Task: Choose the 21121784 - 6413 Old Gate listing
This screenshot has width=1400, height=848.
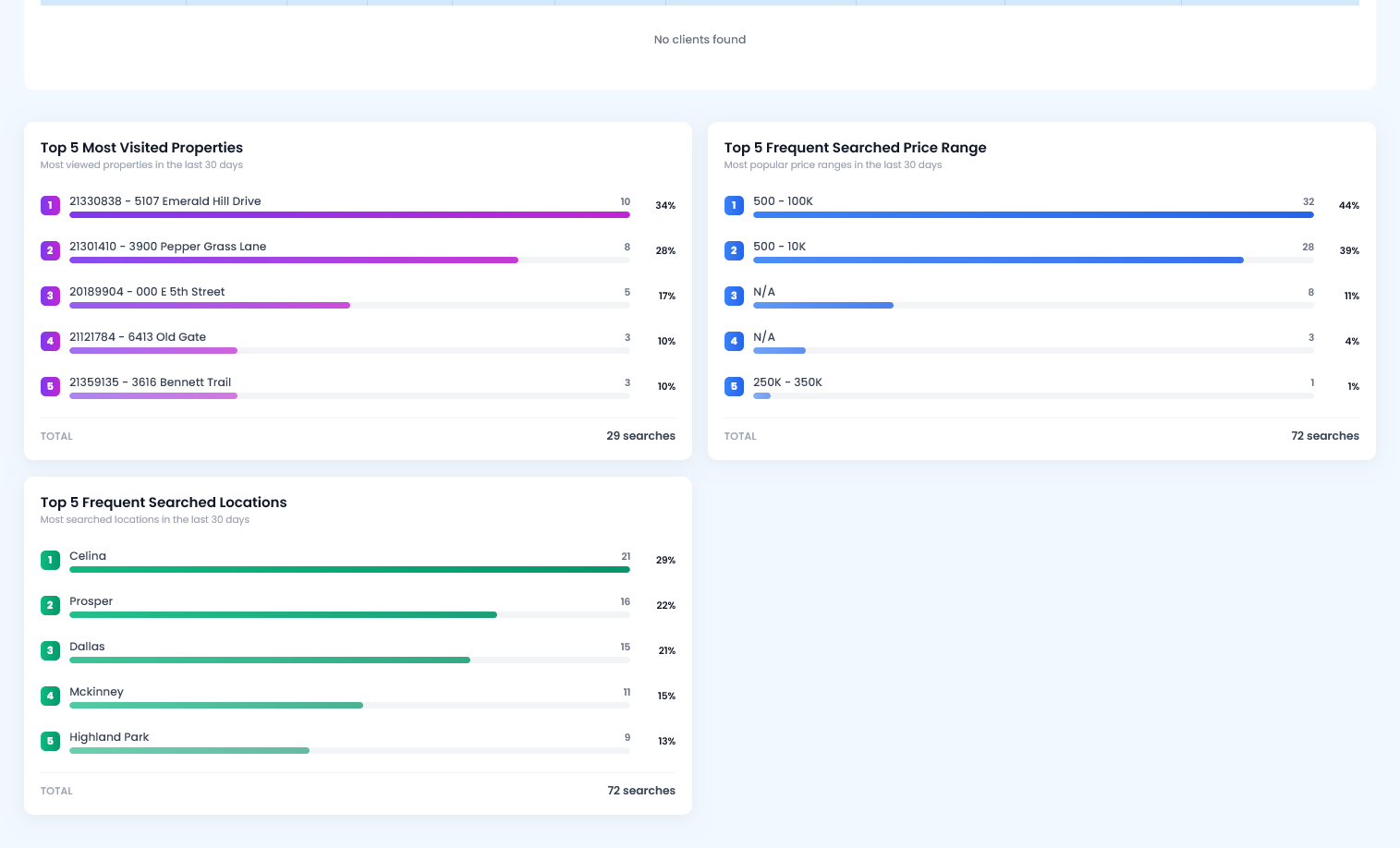Action: (138, 337)
